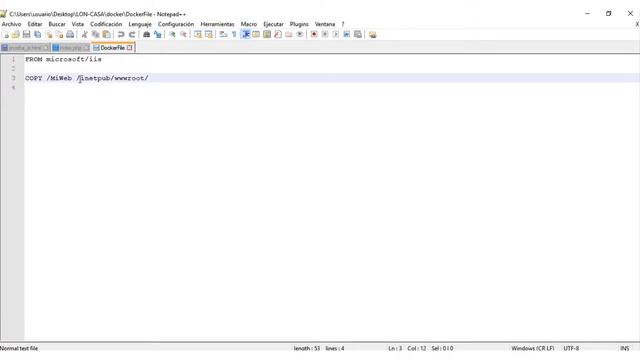
Task: Click the New file toolbar icon
Action: [x=5, y=35]
